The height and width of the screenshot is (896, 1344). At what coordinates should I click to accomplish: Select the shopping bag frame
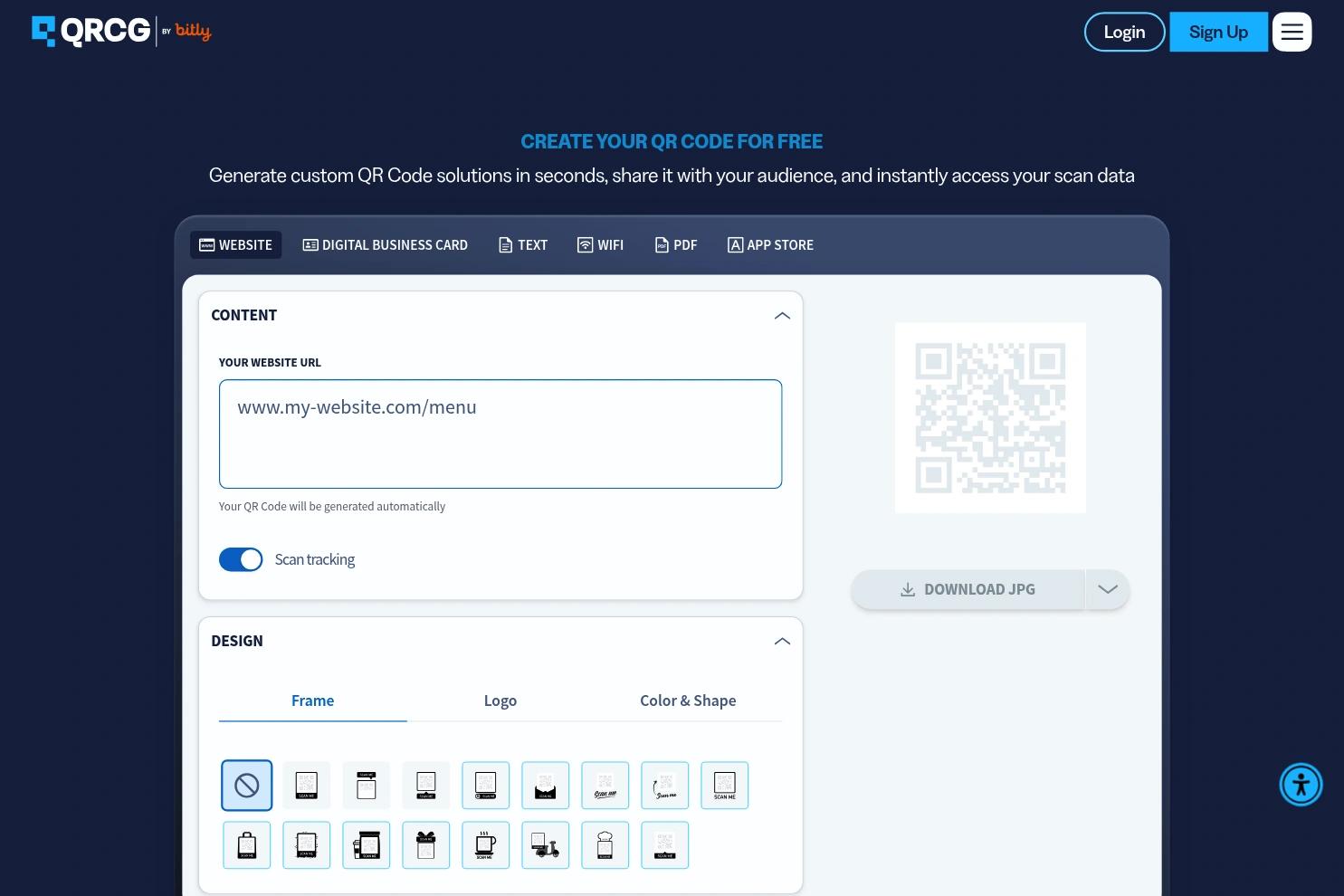pyautogui.click(x=247, y=845)
